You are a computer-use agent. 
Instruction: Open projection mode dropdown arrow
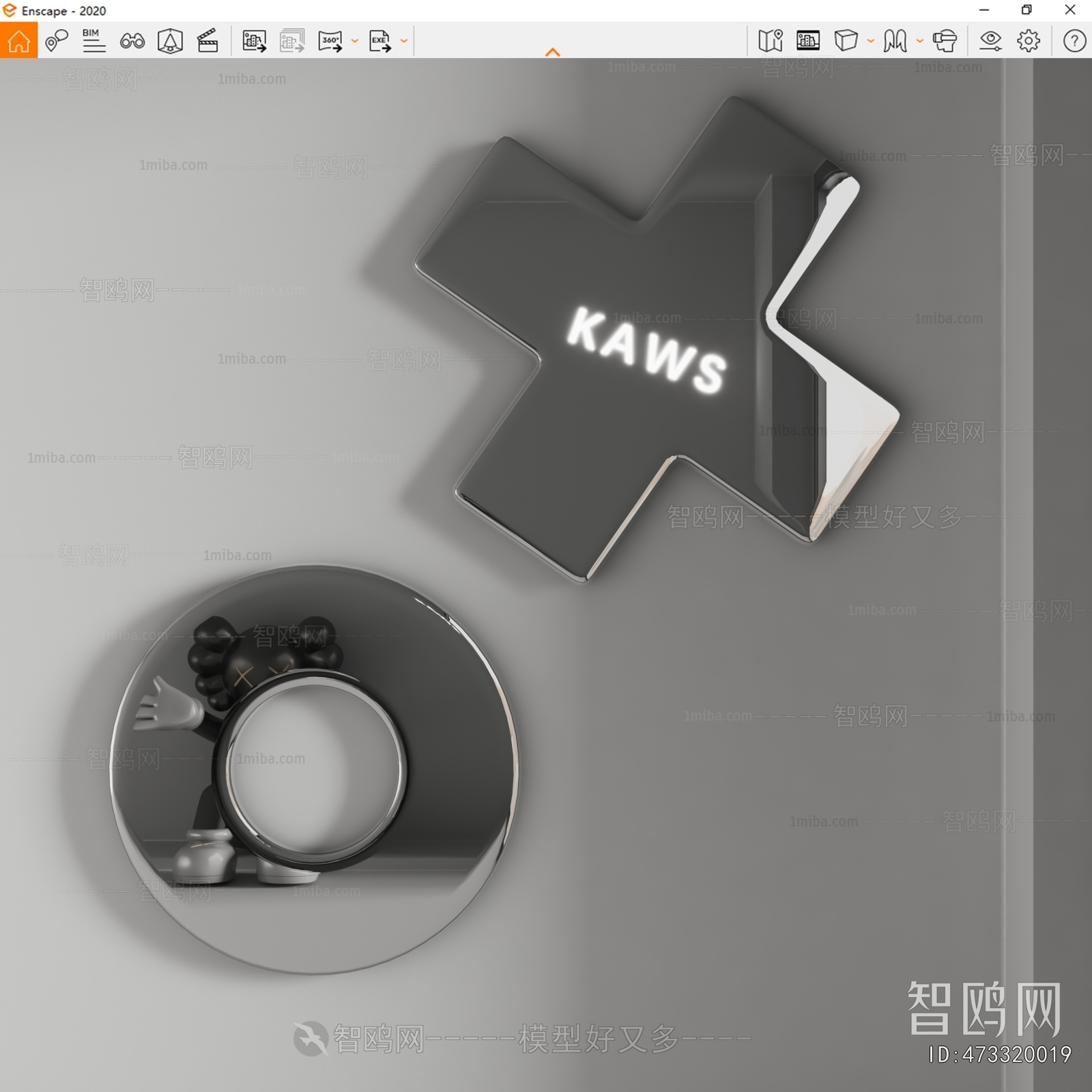pos(871,40)
